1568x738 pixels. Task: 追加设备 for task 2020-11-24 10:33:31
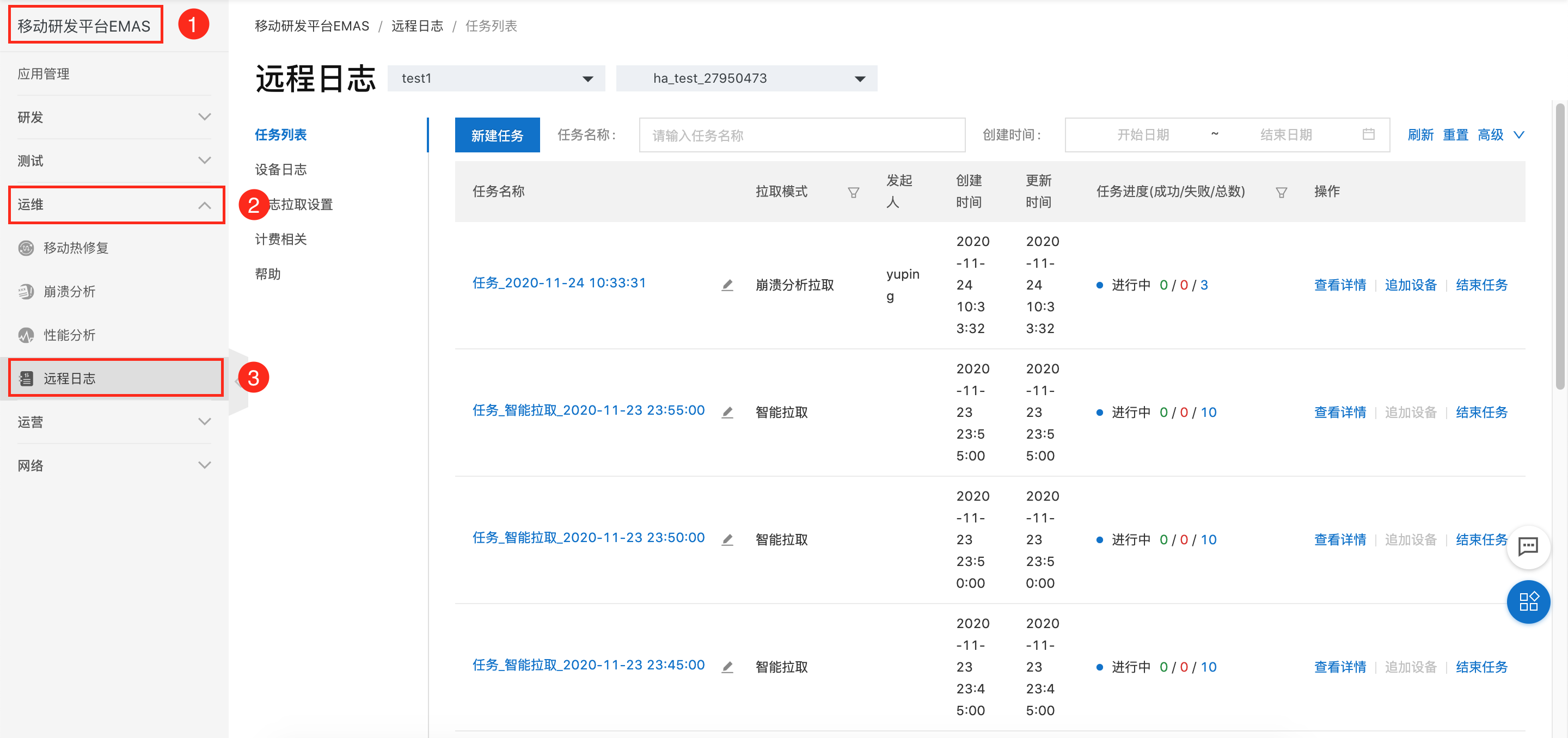[x=1410, y=285]
